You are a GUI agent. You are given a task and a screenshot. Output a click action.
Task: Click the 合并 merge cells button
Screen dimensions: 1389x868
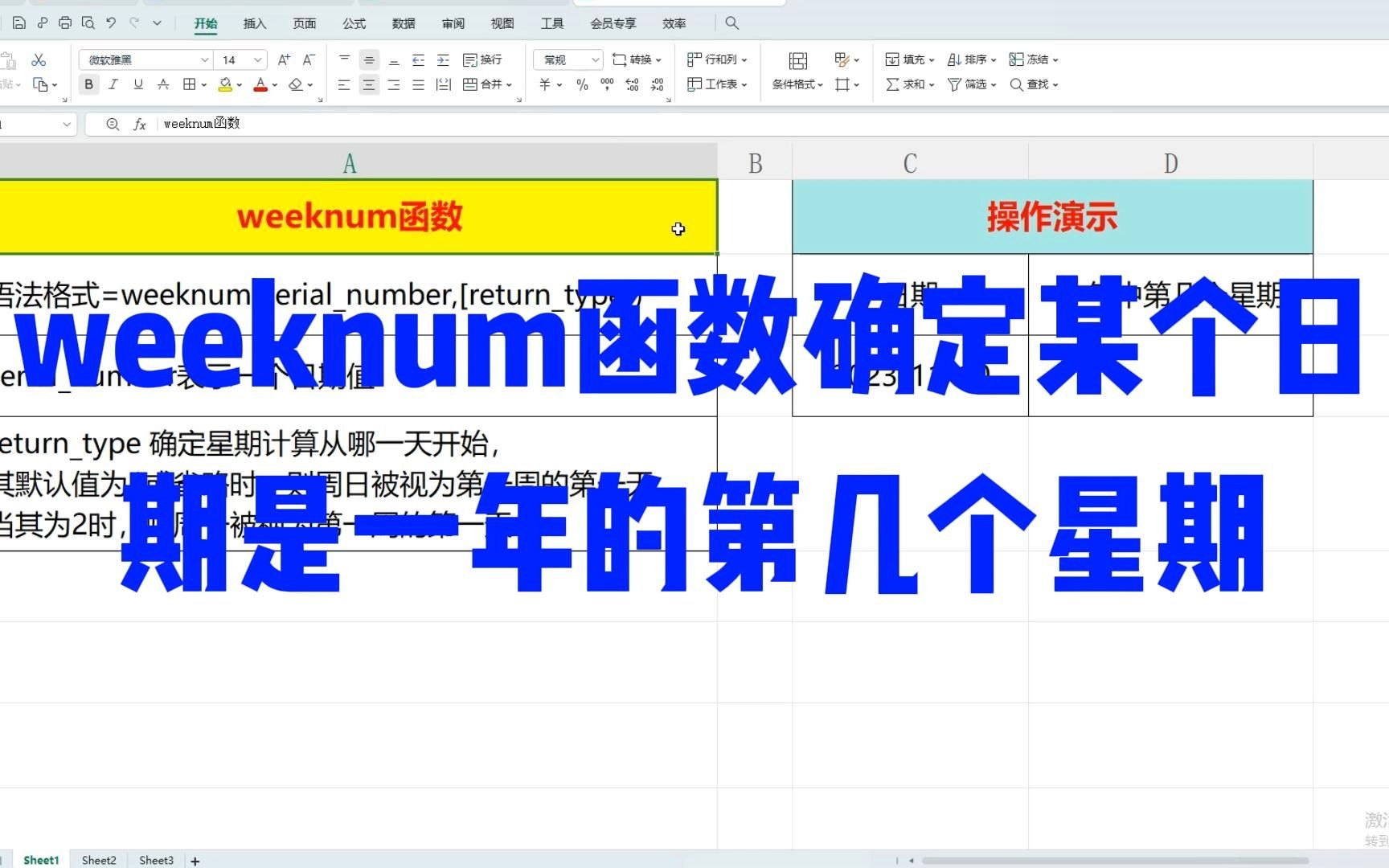coord(487,84)
